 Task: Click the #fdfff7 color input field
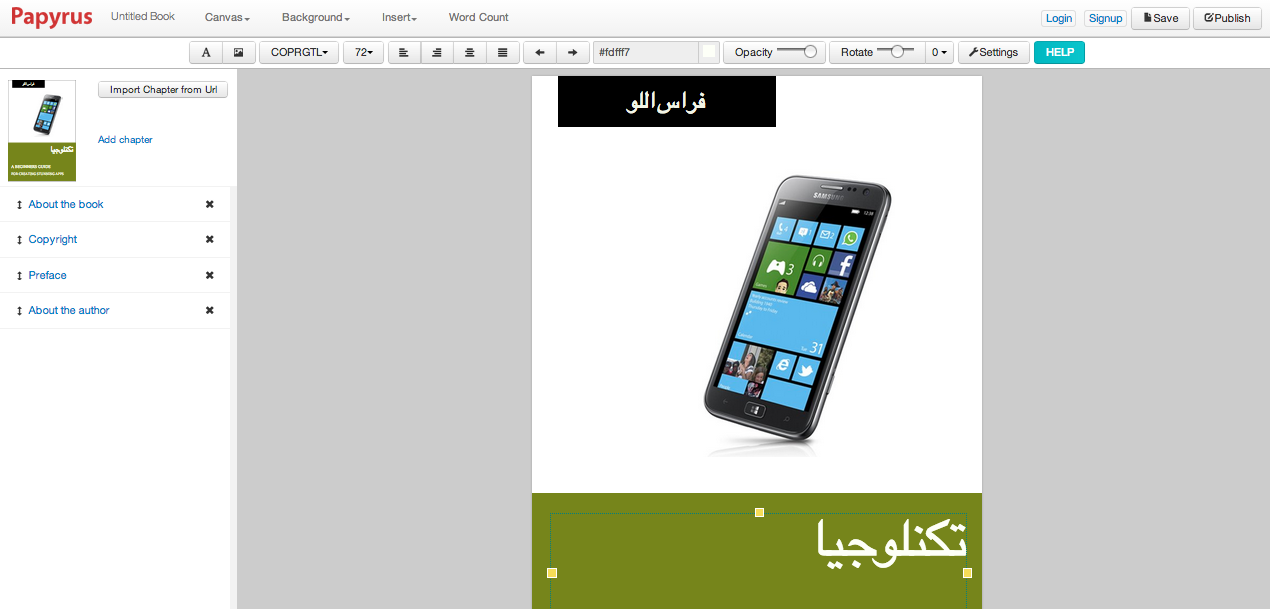tap(646, 53)
